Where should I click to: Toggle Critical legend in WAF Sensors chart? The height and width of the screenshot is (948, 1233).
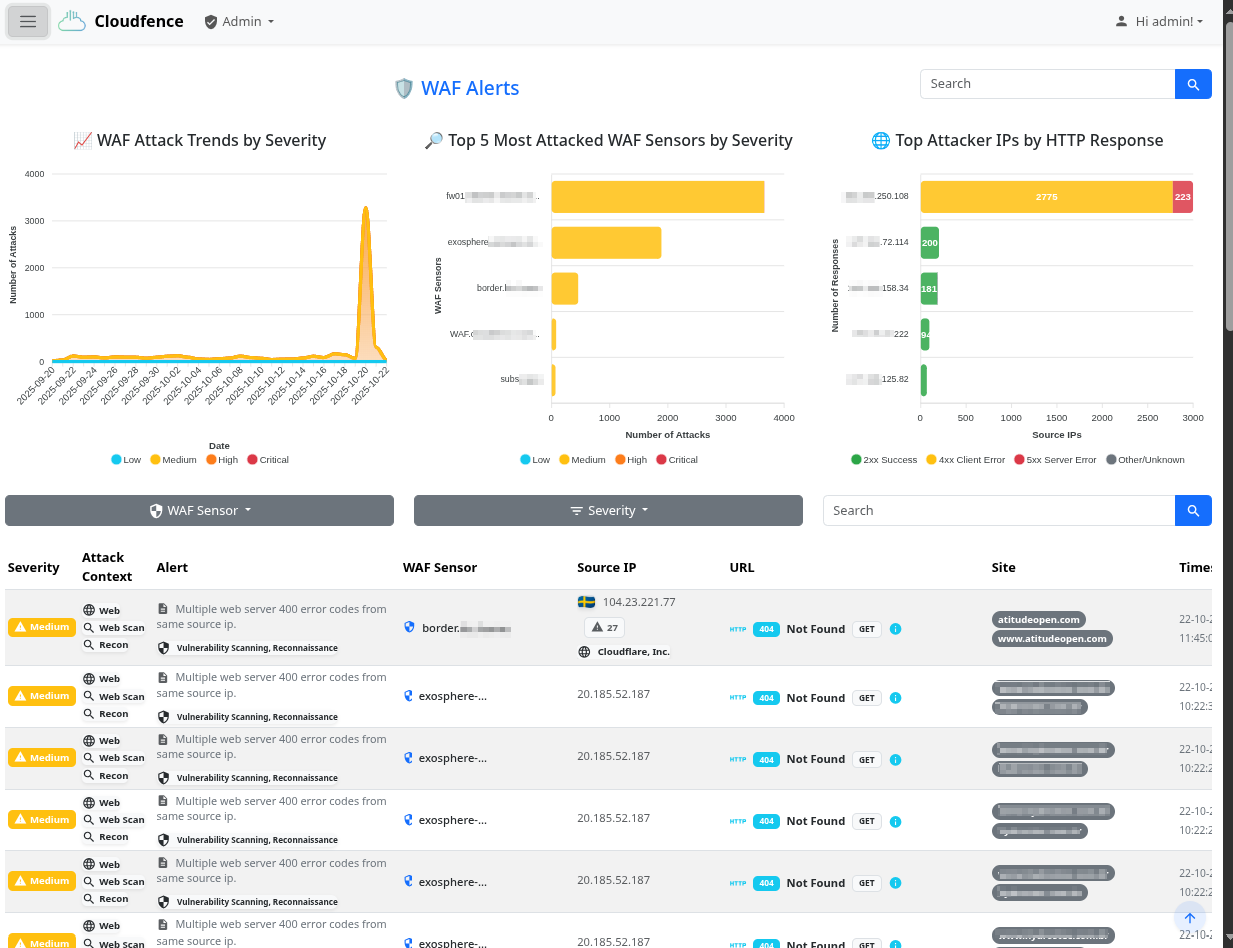676,460
